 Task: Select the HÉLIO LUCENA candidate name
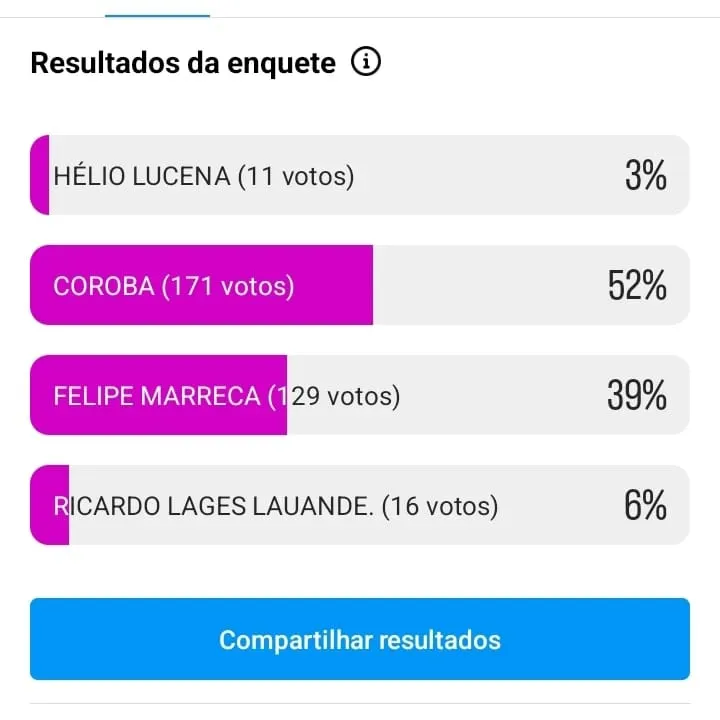(142, 177)
